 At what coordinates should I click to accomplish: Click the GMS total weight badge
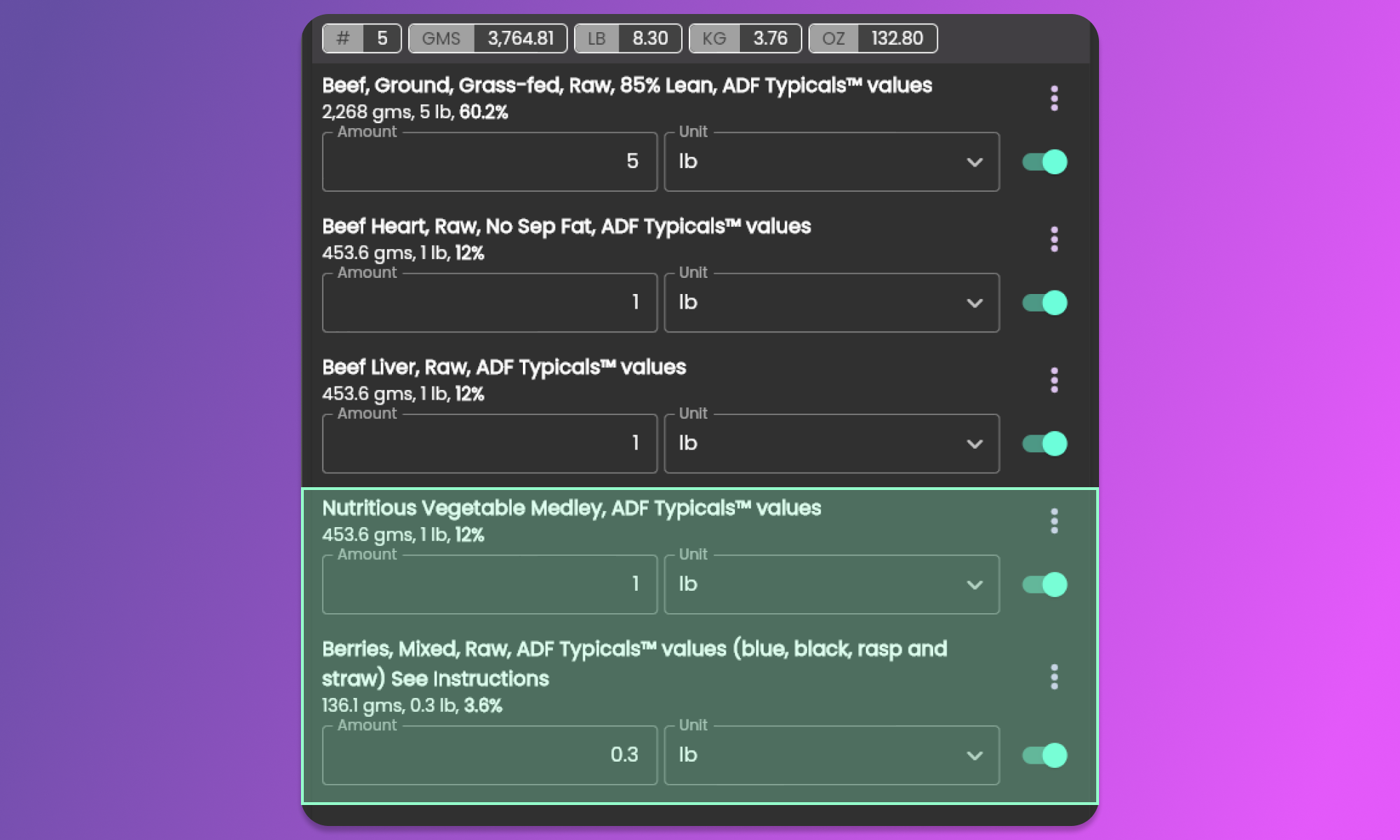[487, 38]
